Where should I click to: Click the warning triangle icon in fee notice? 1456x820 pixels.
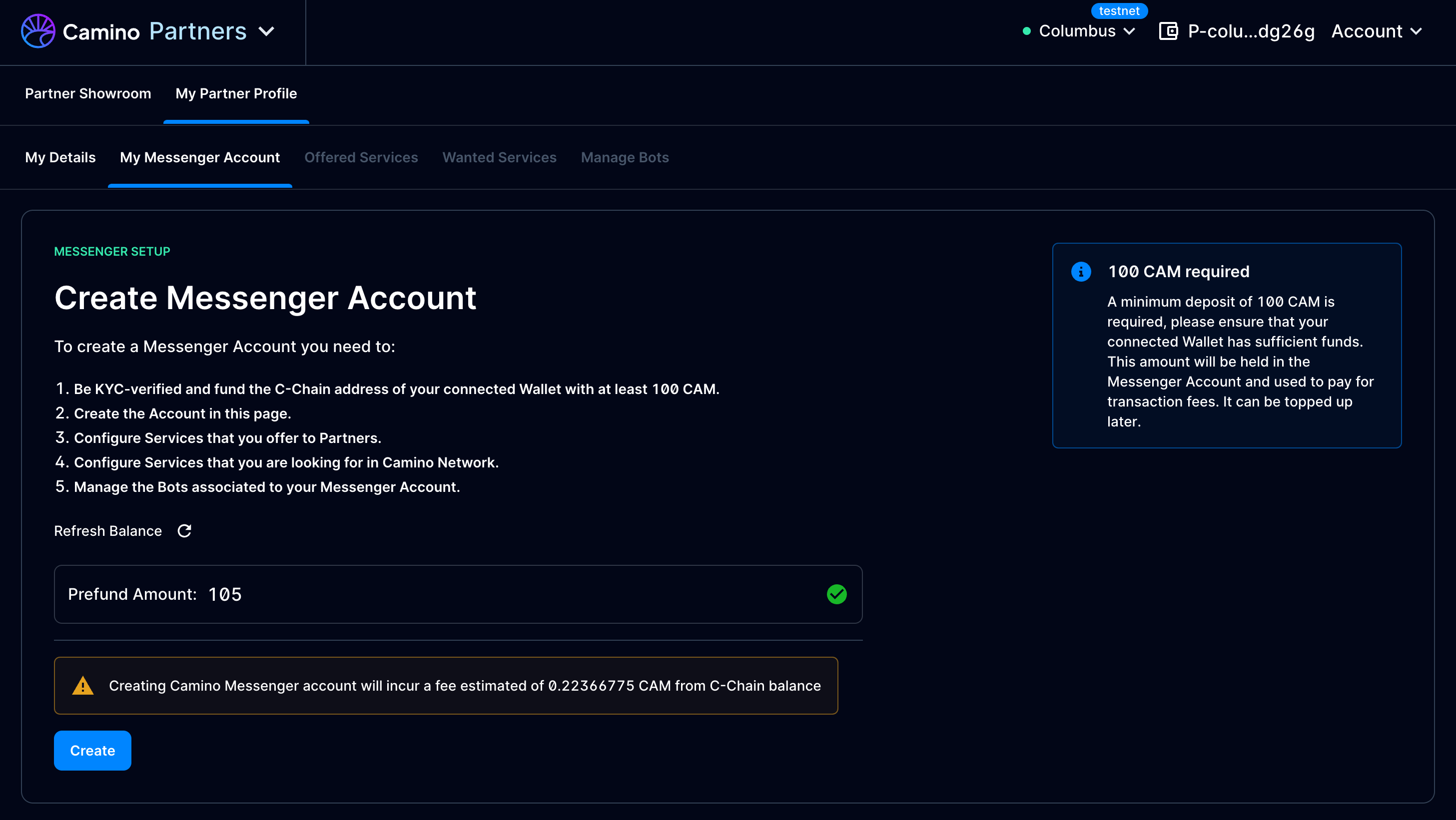click(82, 686)
